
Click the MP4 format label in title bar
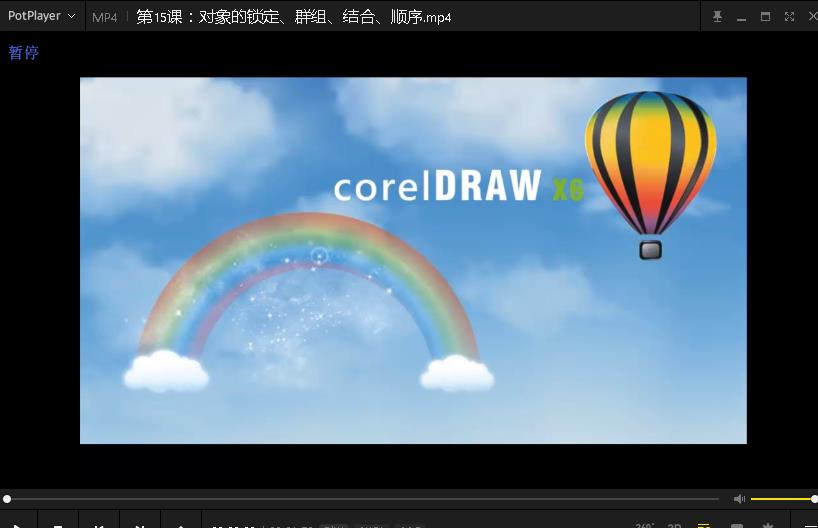[x=104, y=17]
